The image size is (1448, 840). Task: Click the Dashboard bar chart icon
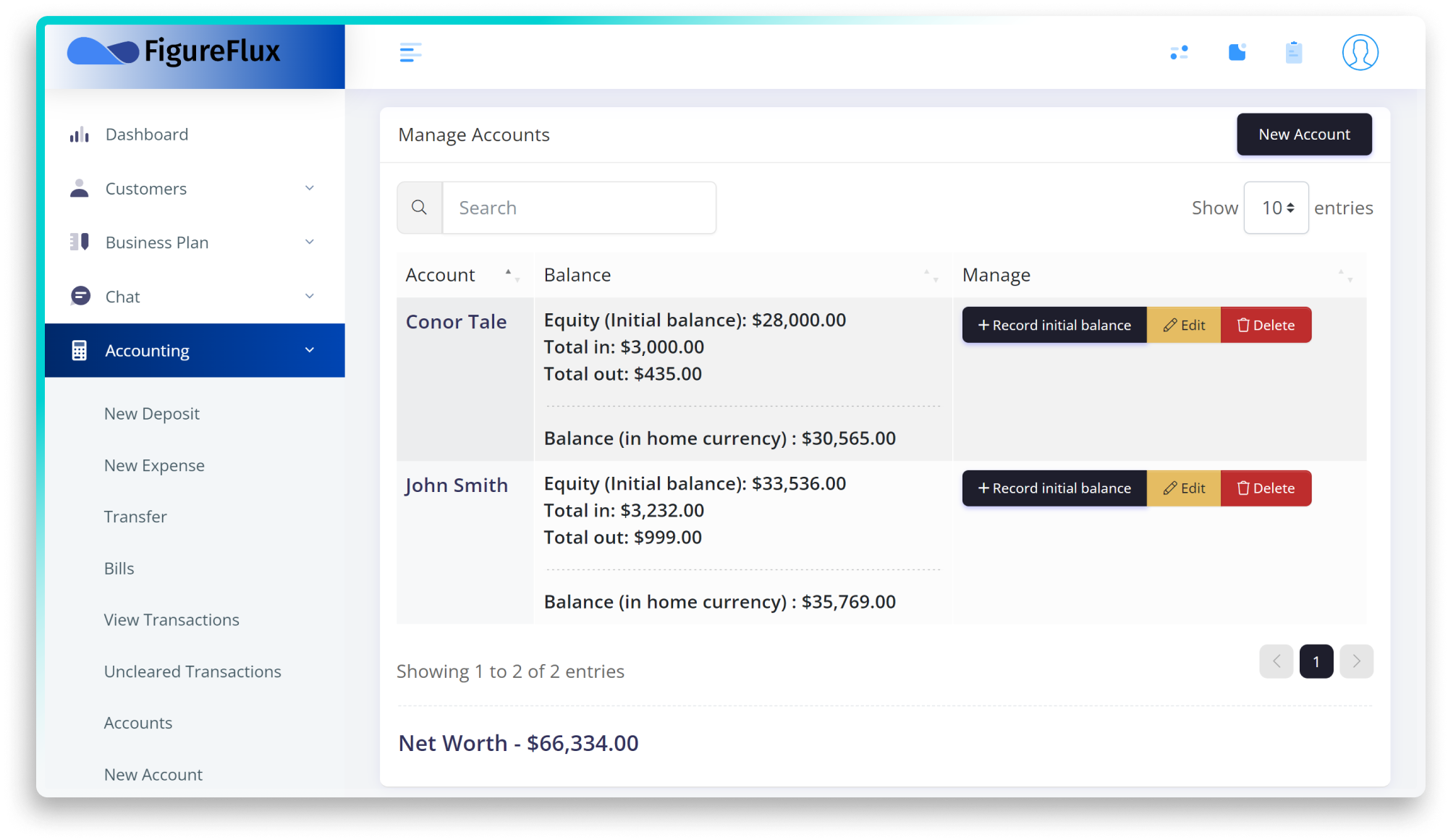tap(80, 135)
